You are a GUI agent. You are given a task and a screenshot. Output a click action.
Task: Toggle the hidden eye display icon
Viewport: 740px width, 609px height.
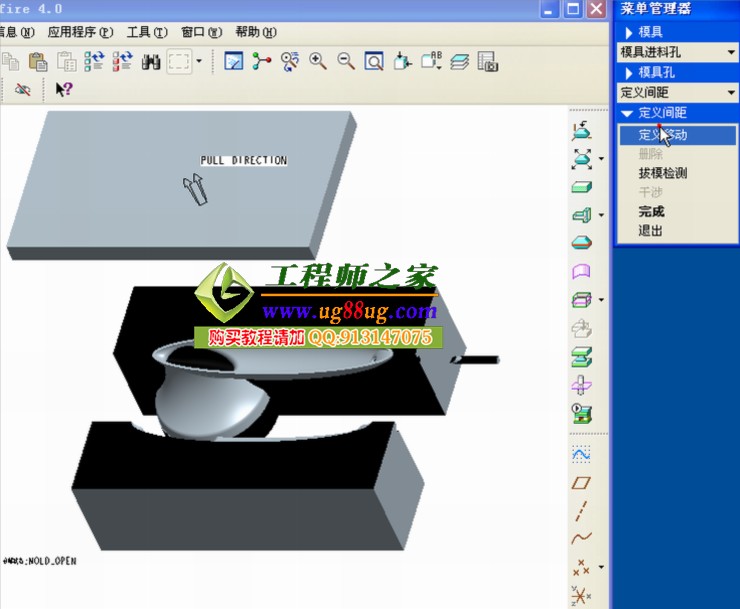(x=22, y=90)
